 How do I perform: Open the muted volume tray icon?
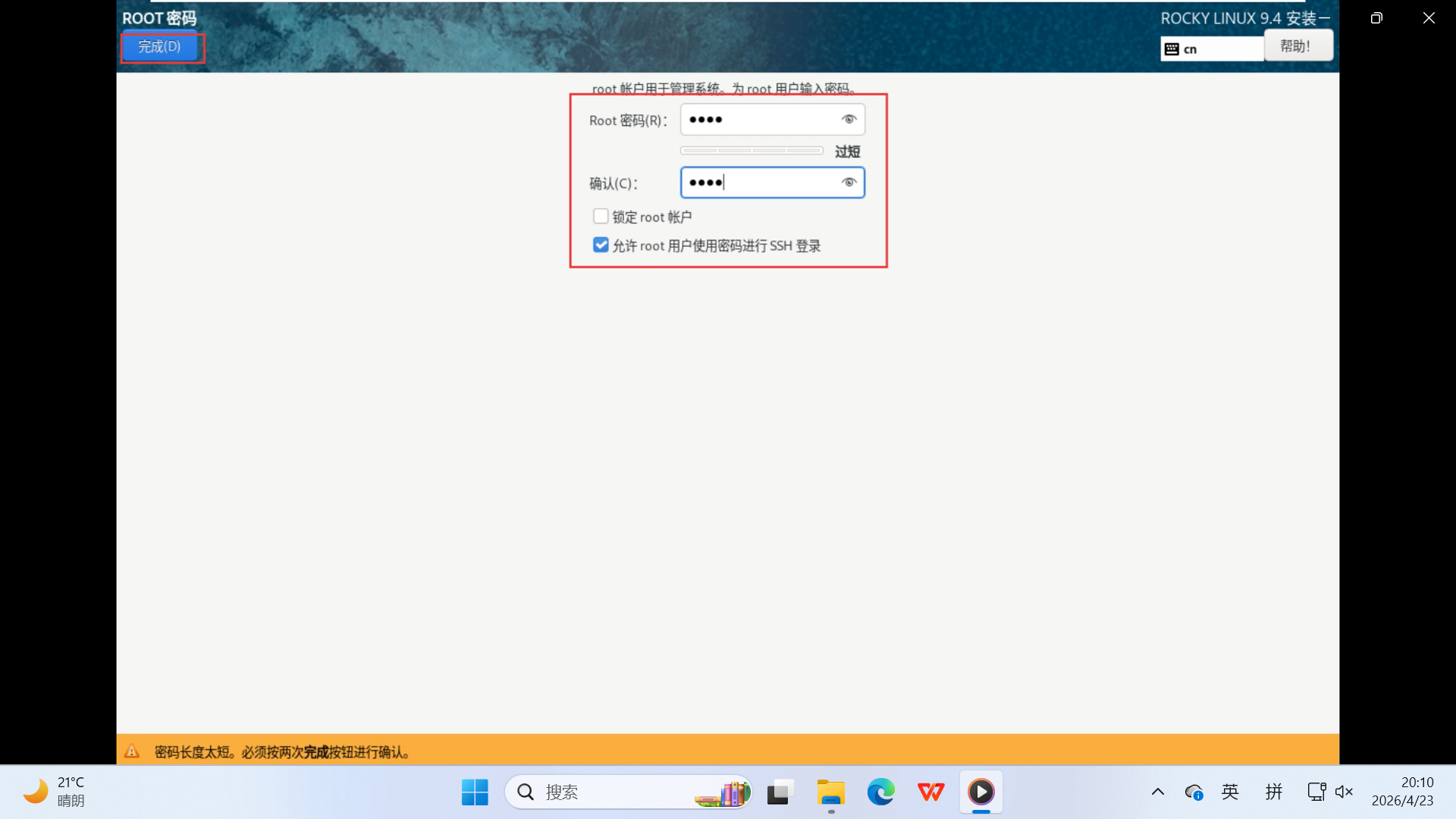(1344, 792)
